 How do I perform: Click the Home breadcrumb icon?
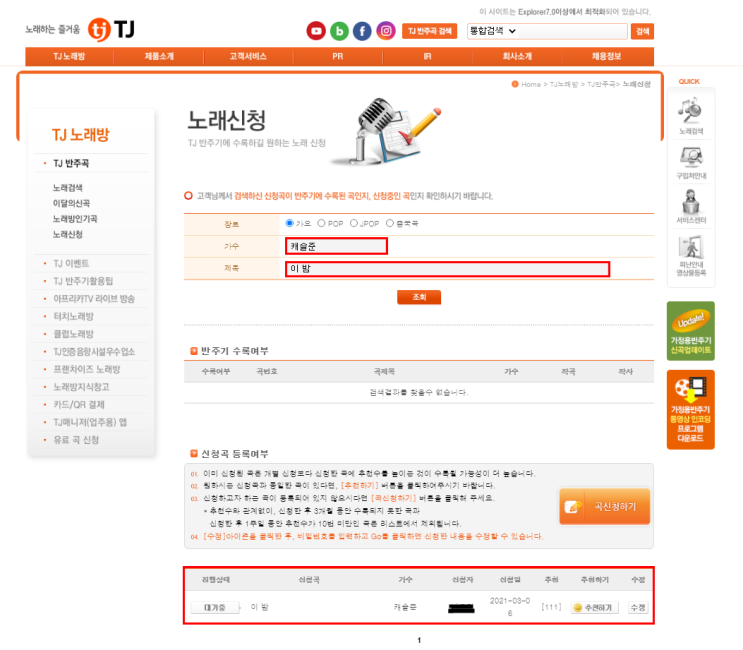point(515,84)
